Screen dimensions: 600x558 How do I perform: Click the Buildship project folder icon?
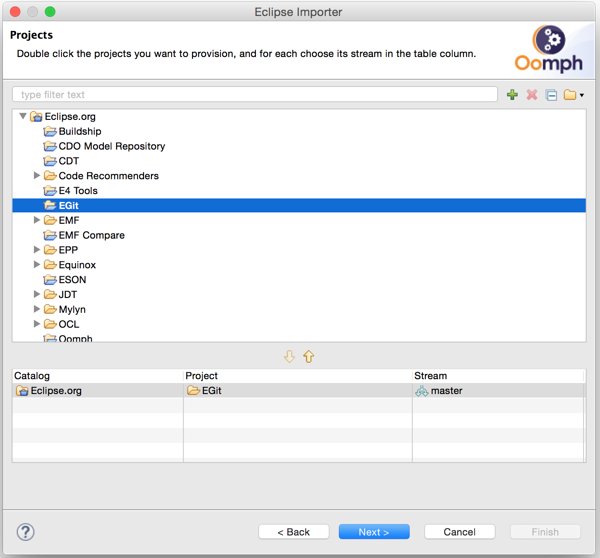tap(50, 131)
